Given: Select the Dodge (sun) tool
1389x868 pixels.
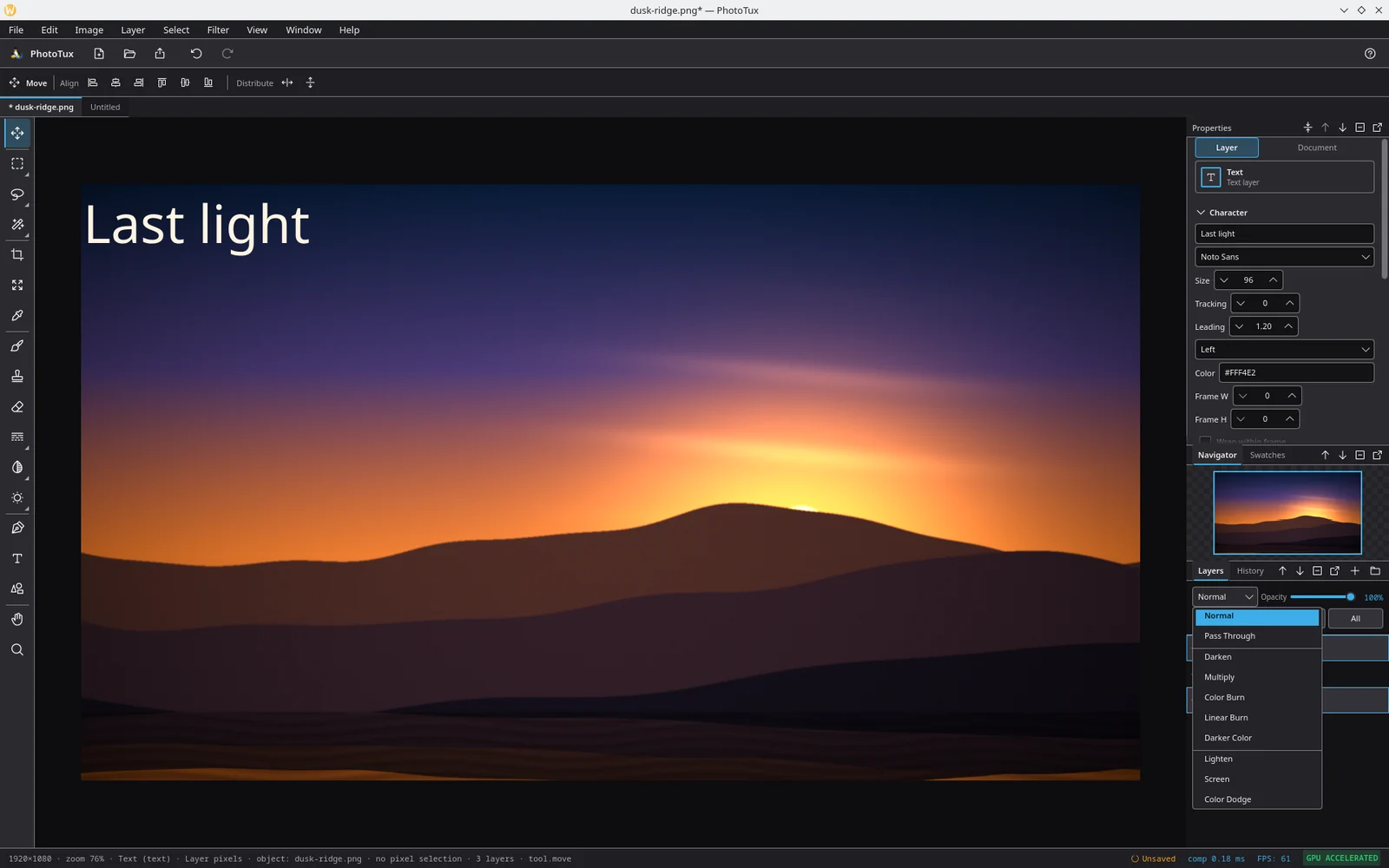Looking at the screenshot, I should click(x=17, y=497).
